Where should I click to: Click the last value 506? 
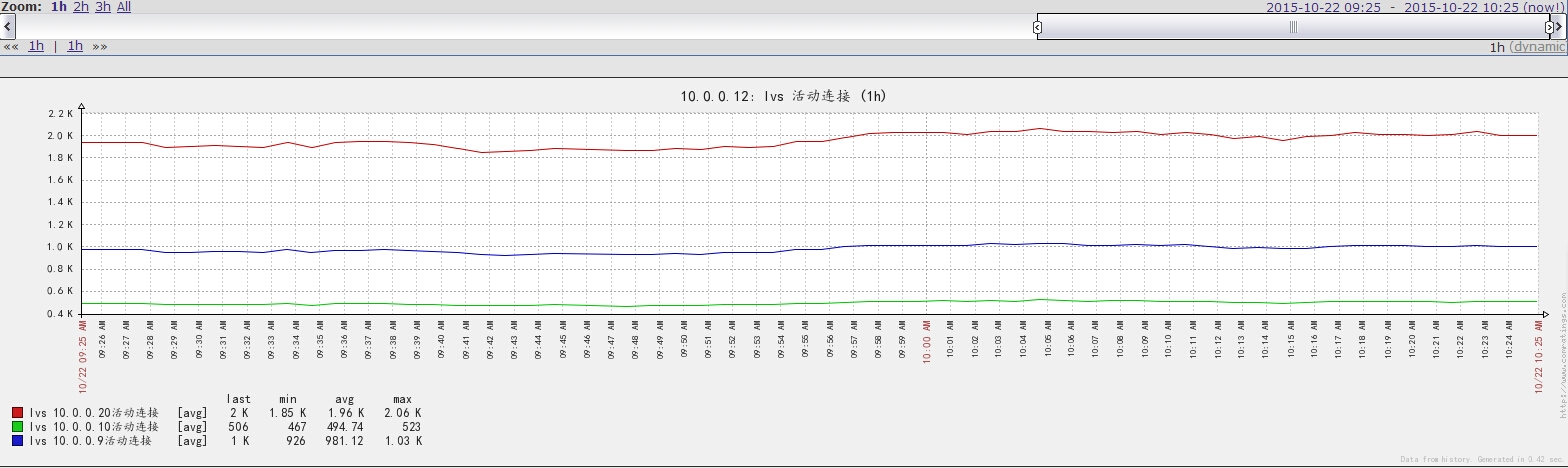[x=240, y=426]
